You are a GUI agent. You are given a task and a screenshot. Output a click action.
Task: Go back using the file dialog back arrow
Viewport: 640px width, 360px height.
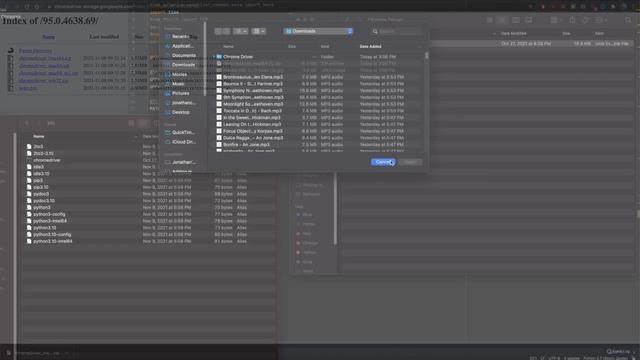(x=218, y=31)
